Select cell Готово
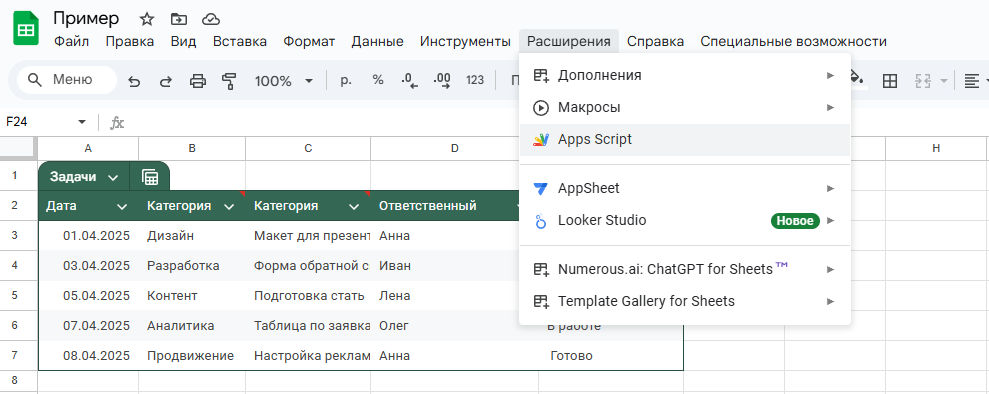The image size is (989, 394). (611, 356)
